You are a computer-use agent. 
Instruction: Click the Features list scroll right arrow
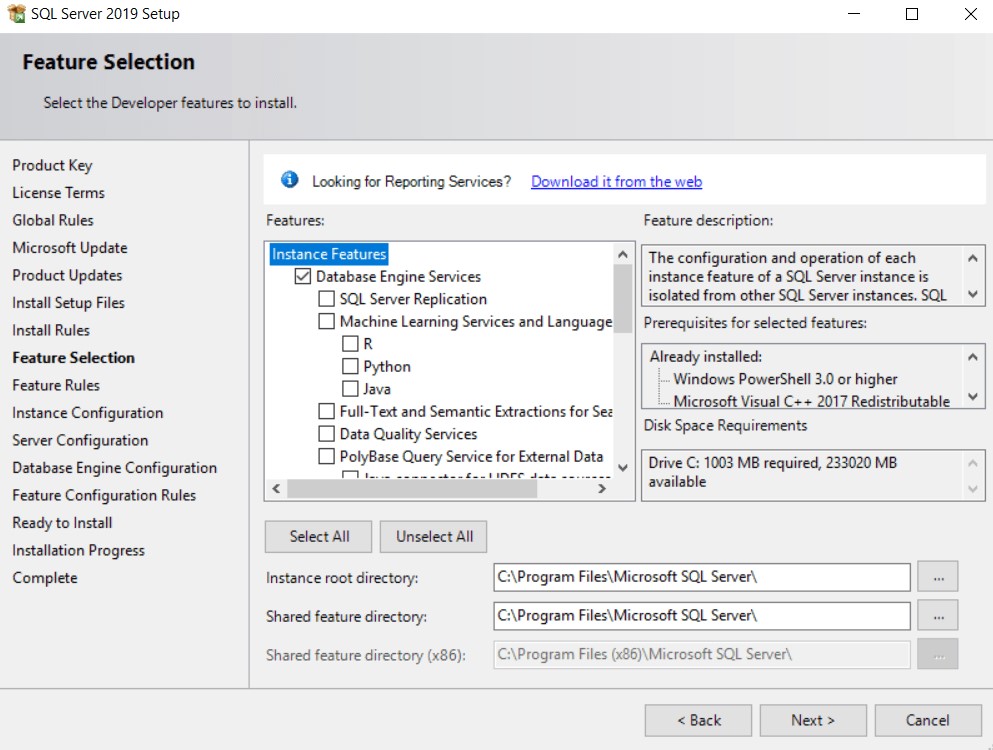[602, 488]
